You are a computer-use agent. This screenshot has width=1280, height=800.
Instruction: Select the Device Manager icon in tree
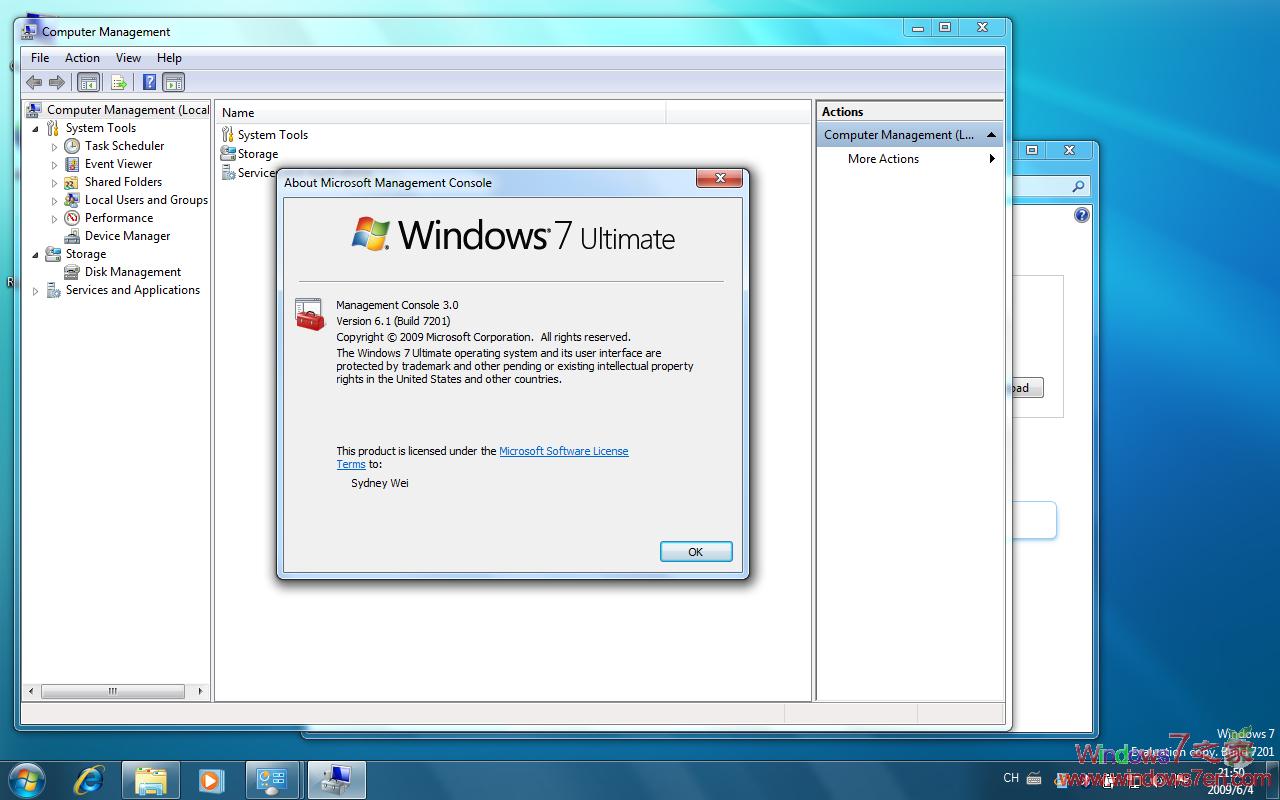click(72, 236)
